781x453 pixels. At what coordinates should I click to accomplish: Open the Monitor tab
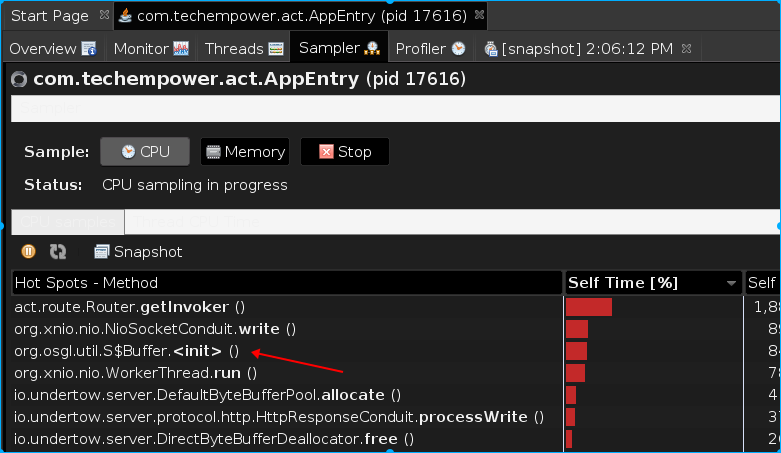click(151, 48)
